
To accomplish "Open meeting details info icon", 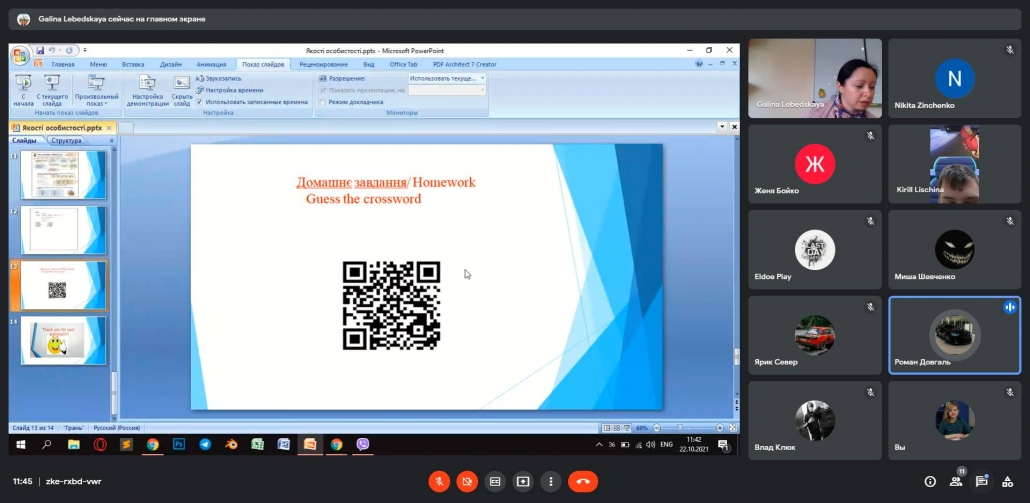I will tap(930, 481).
